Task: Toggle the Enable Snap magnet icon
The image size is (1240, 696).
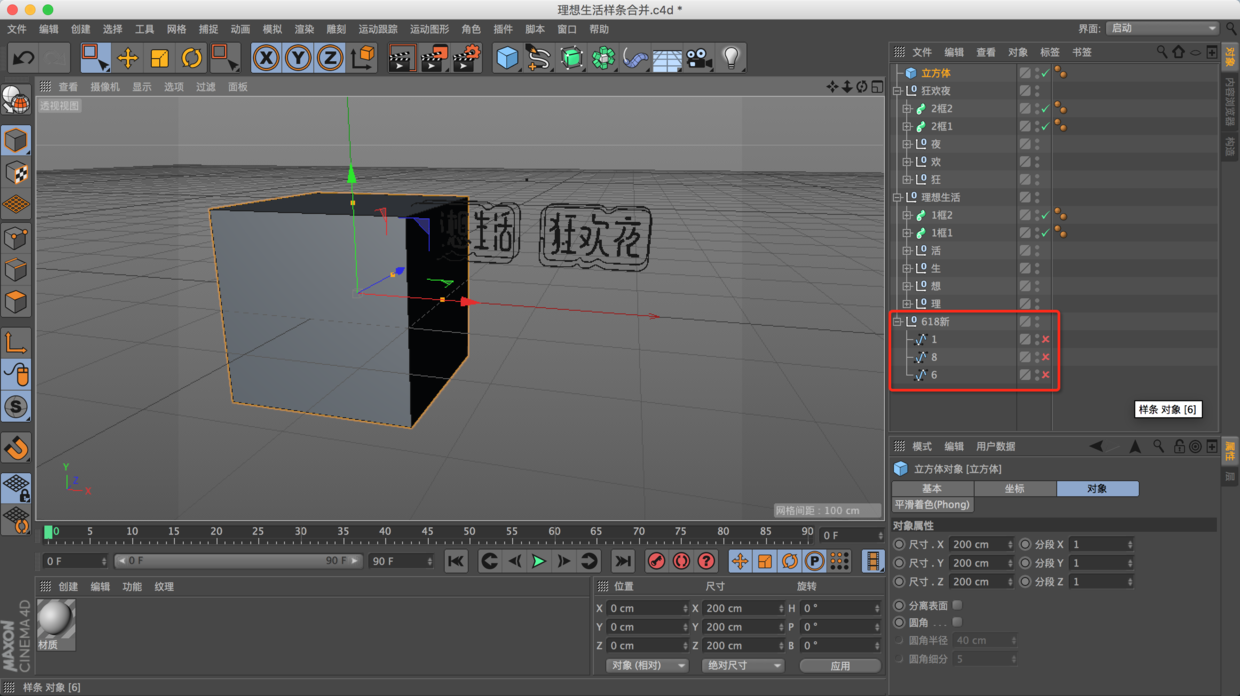Action: [15, 448]
